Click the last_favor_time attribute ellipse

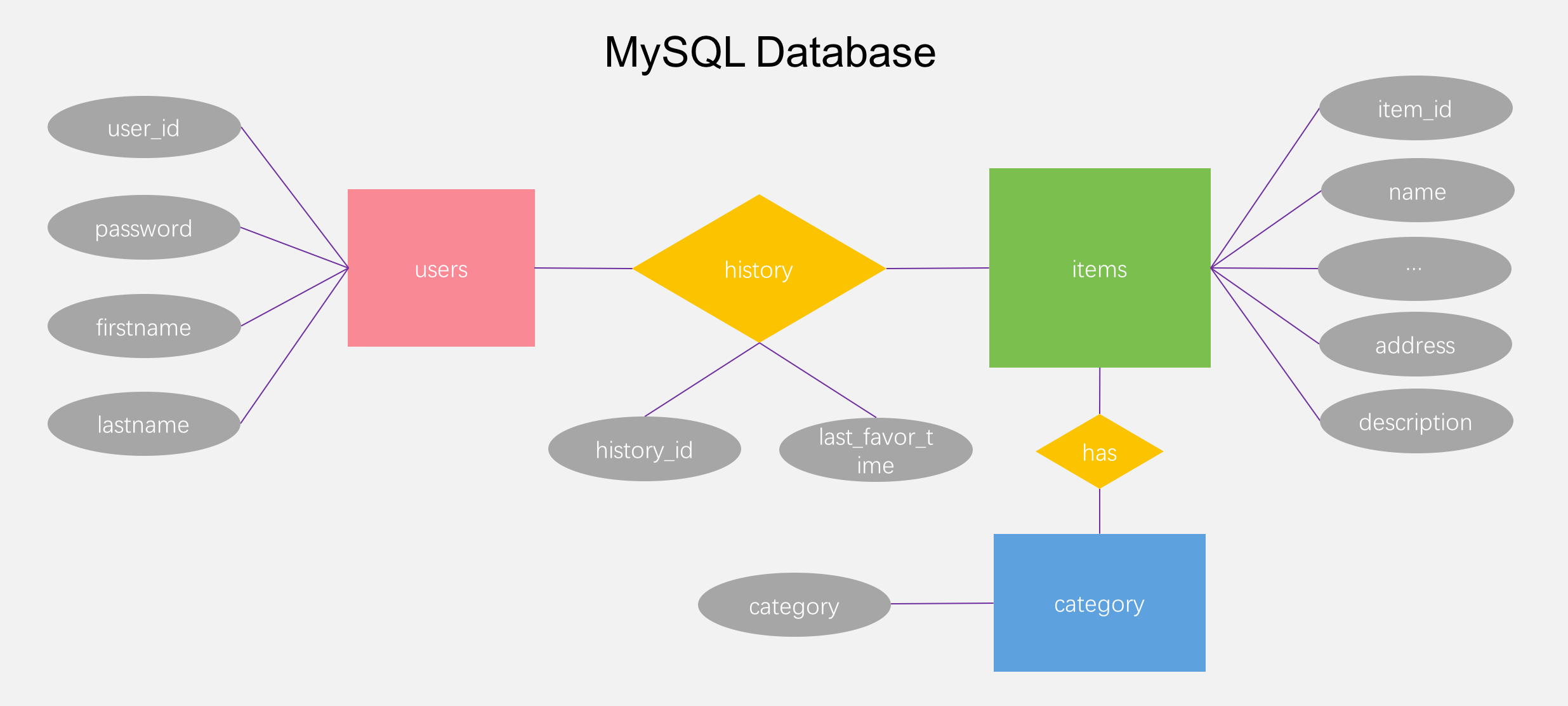876,450
